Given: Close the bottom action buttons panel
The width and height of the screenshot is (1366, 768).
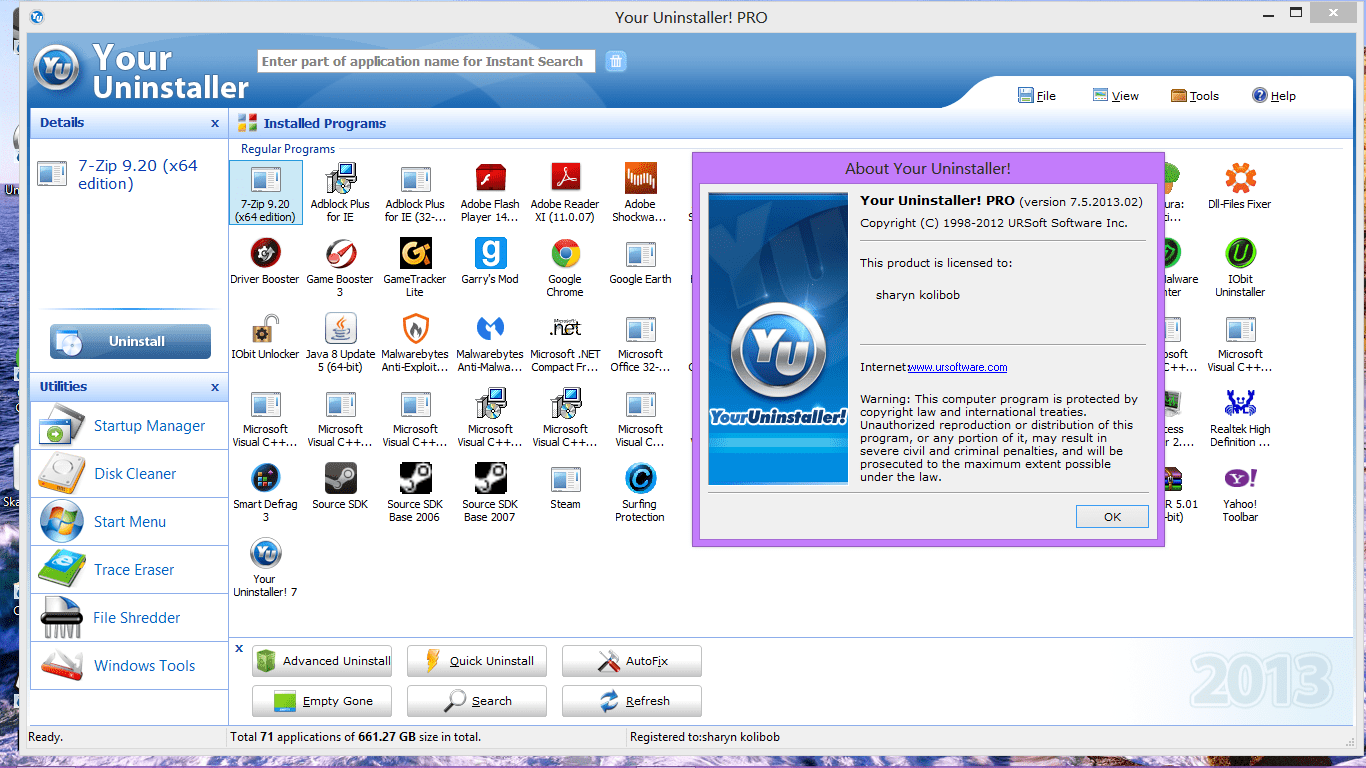Looking at the screenshot, I should pos(239,648).
